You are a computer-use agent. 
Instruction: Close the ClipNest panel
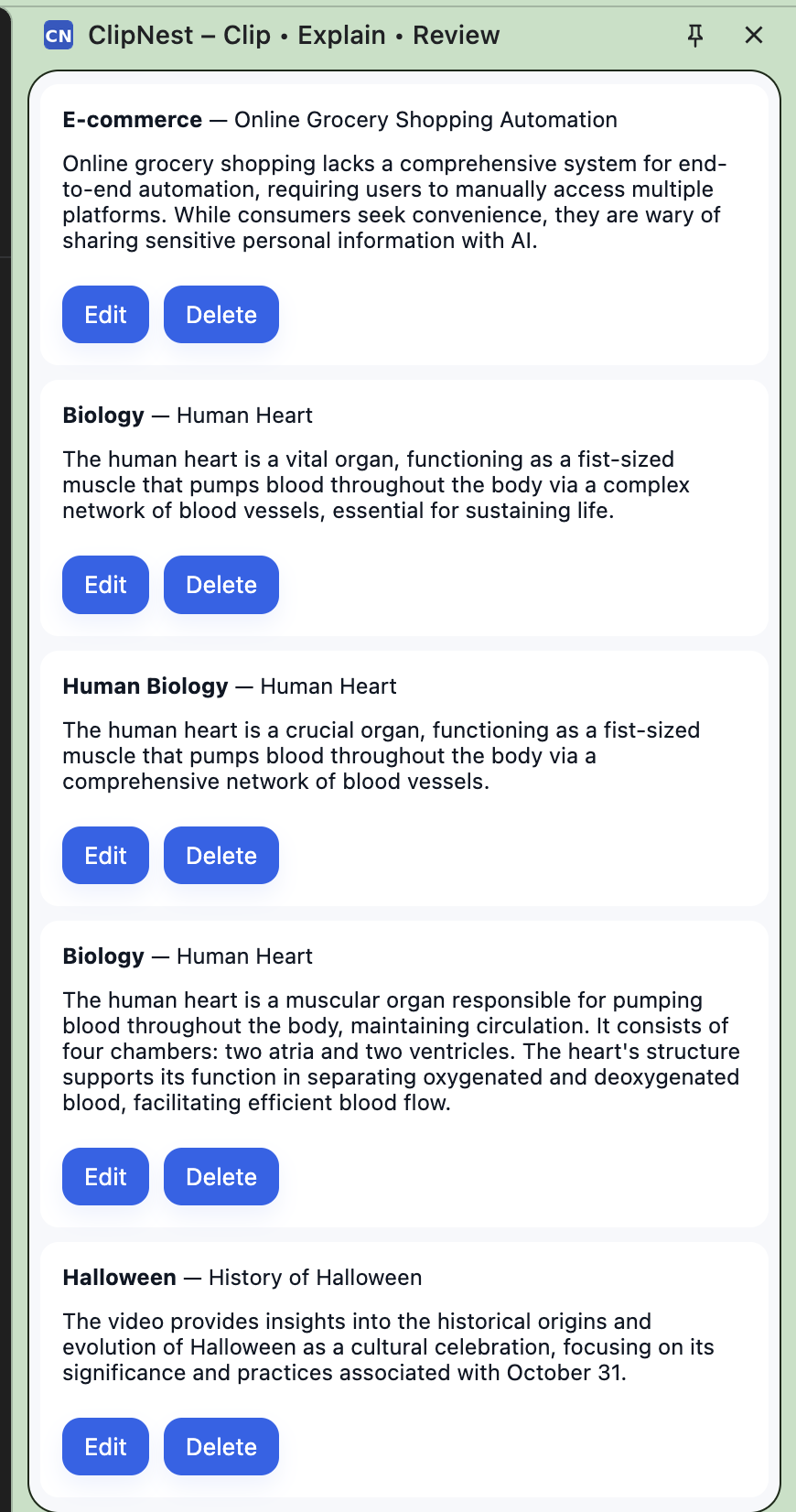[754, 36]
